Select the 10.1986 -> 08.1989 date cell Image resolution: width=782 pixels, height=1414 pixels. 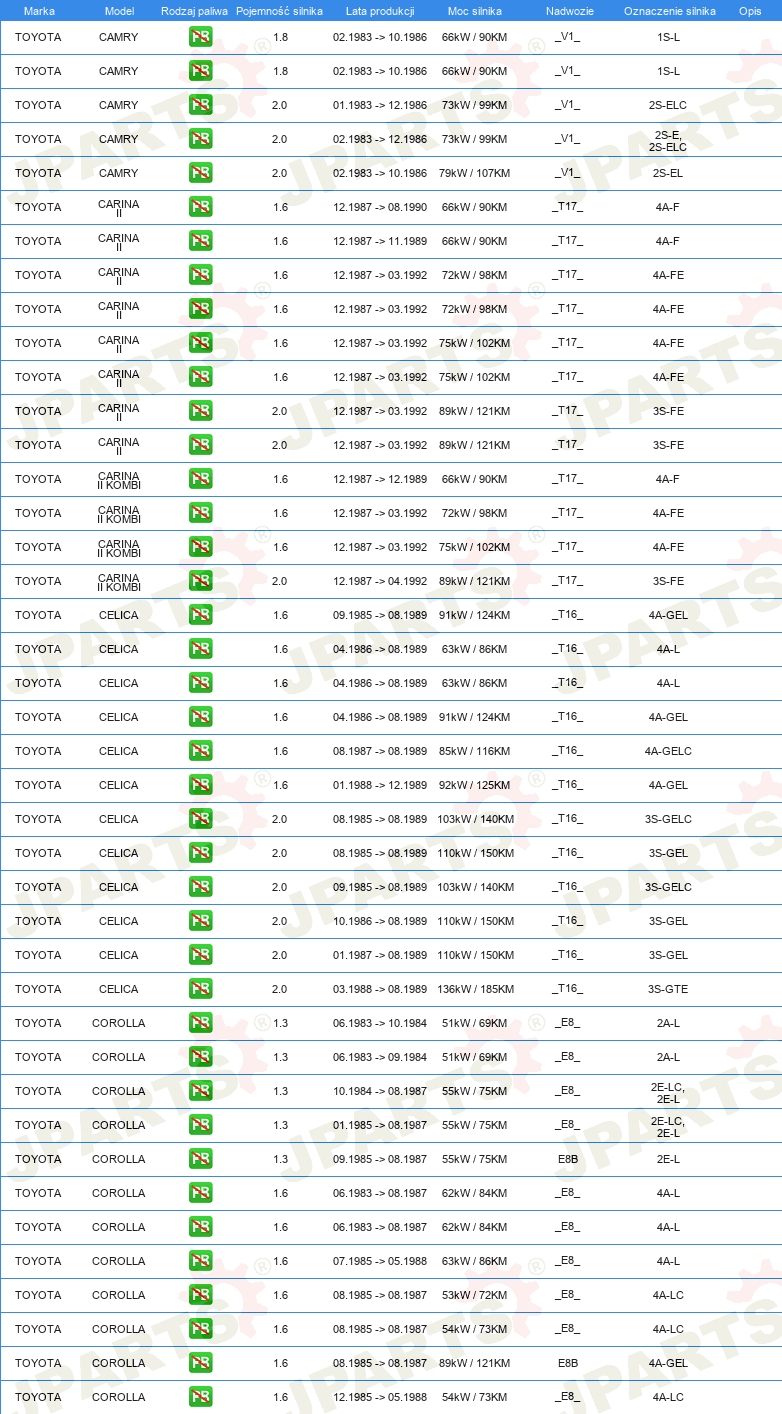[380, 921]
